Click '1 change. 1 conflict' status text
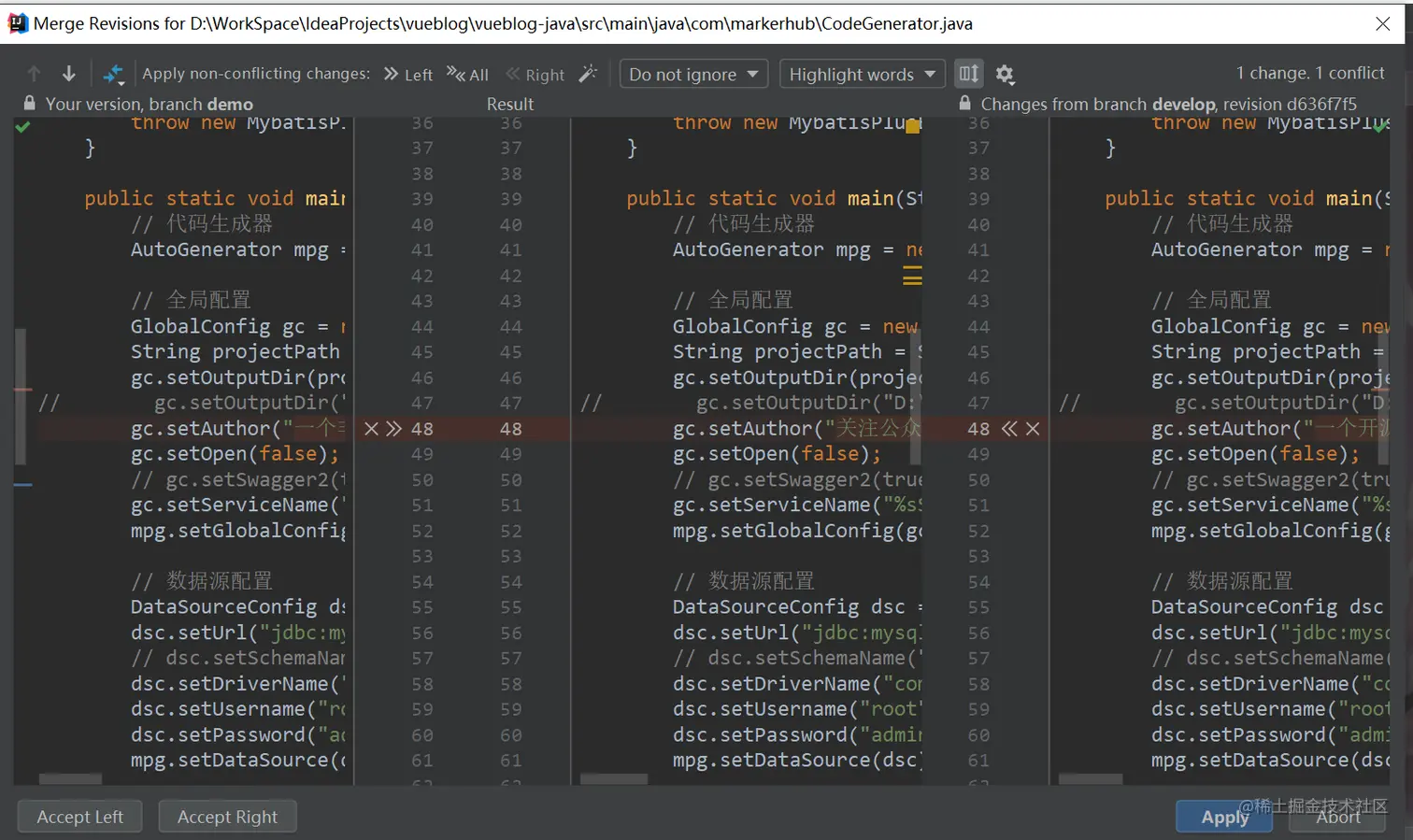Screen dimensions: 1413x840 (x=1310, y=73)
